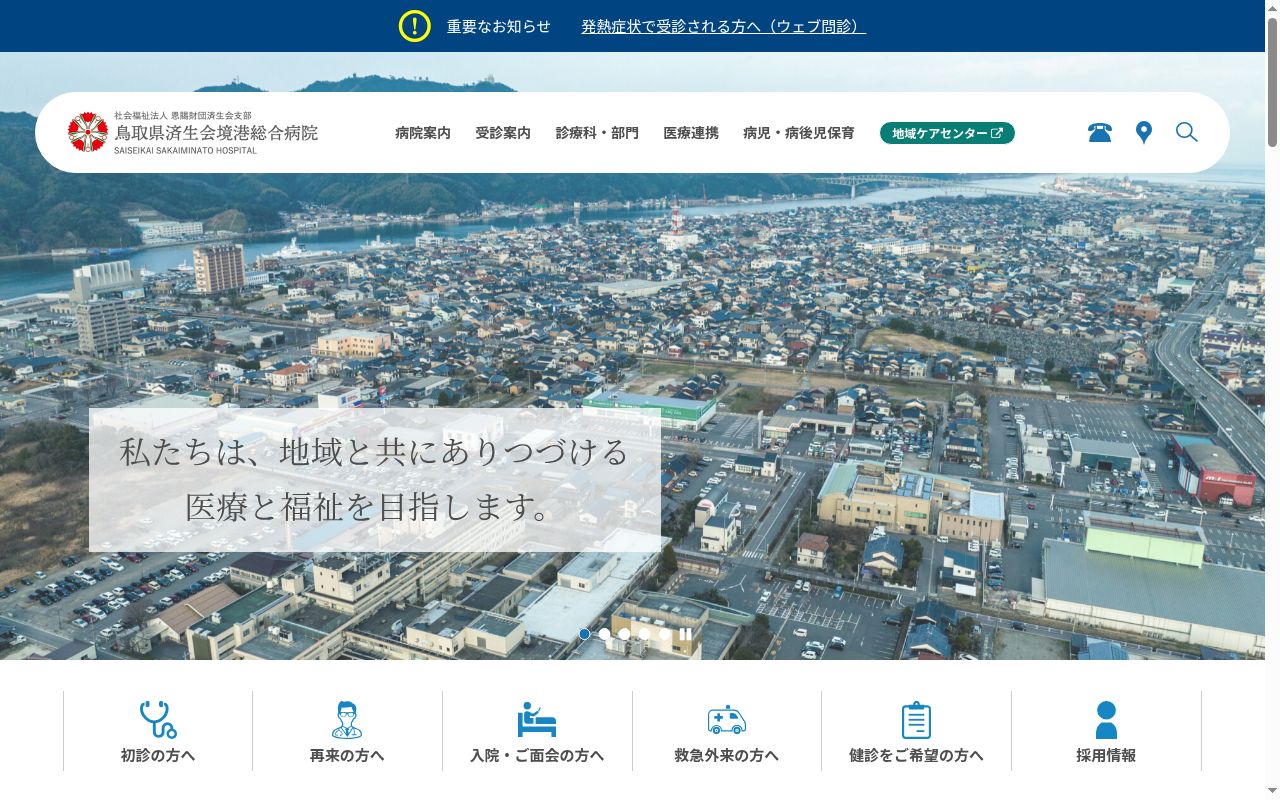
Task: Click the green 地域ケアセンター button
Action: (947, 133)
